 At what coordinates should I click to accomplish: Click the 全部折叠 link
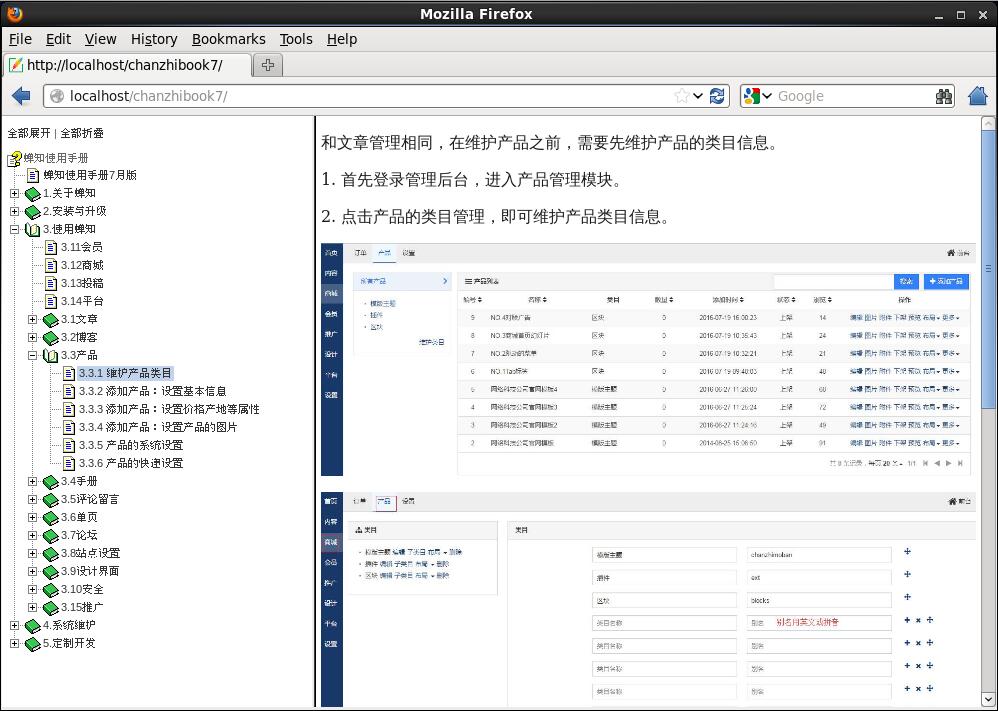[82, 133]
